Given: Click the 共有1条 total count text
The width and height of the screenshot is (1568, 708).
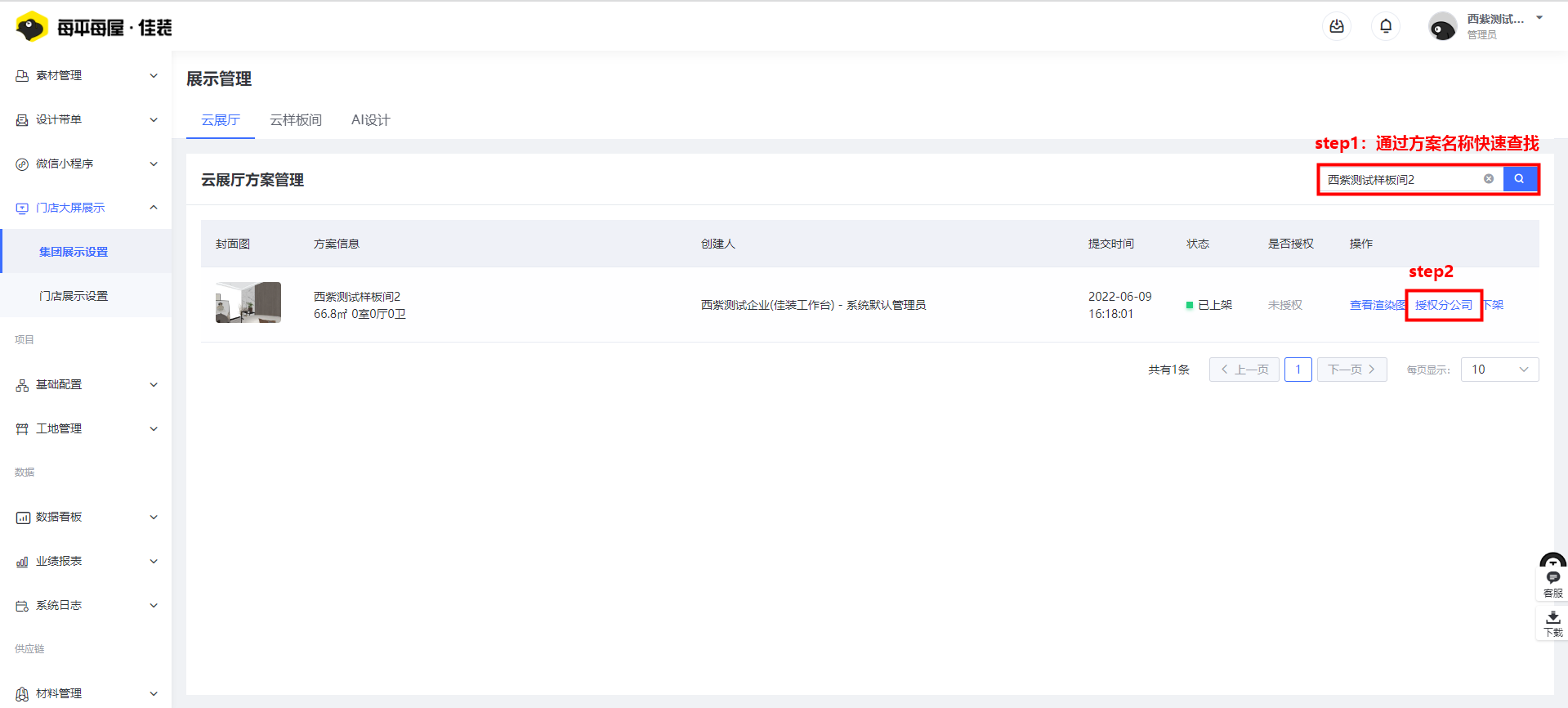Looking at the screenshot, I should 1168,370.
